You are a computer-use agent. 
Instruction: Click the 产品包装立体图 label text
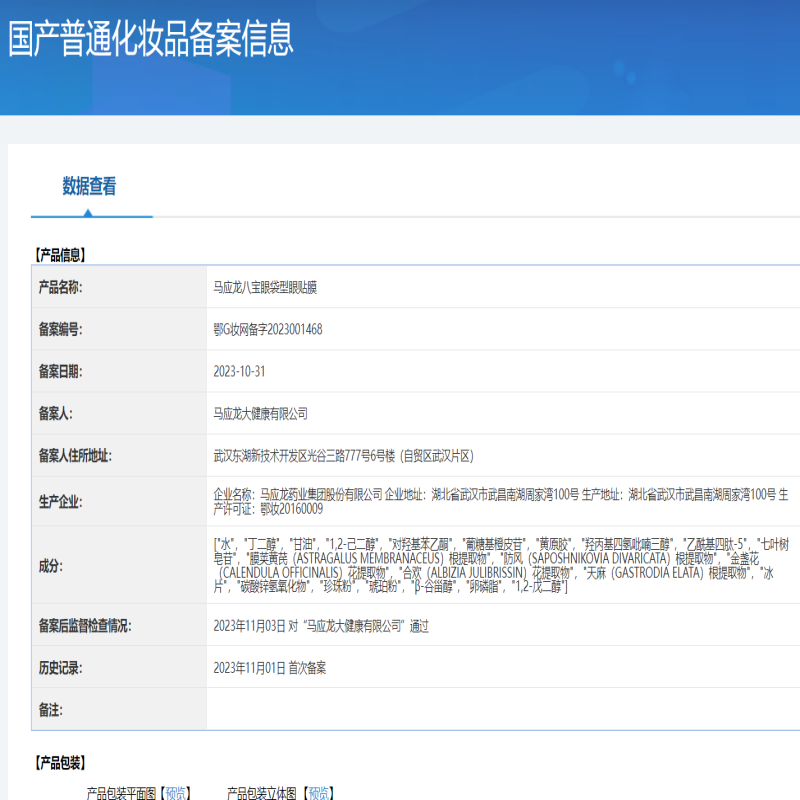262,793
